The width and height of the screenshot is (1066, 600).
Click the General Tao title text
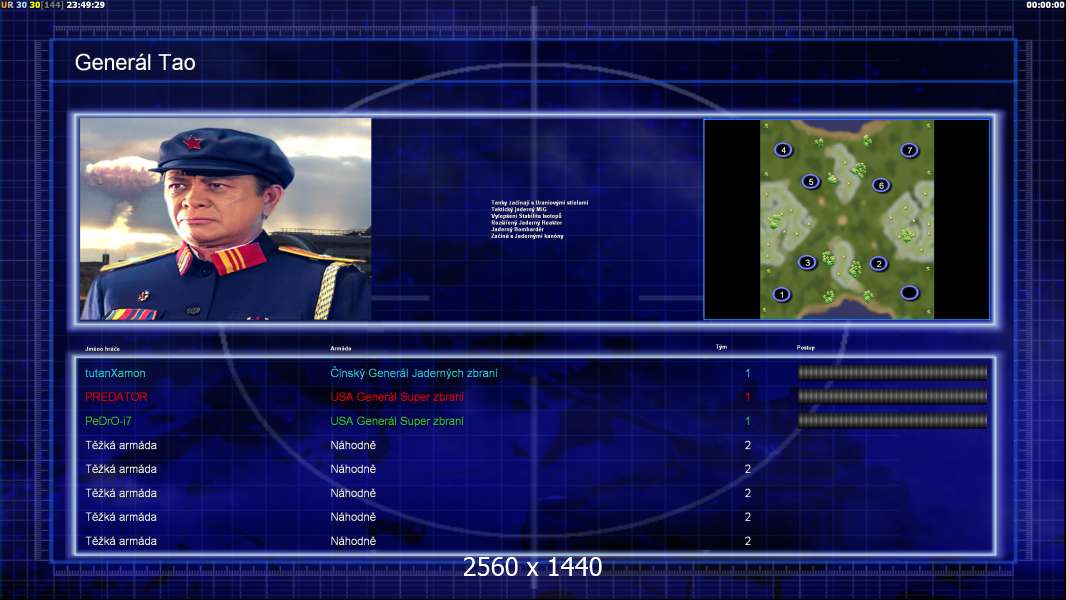(x=135, y=63)
